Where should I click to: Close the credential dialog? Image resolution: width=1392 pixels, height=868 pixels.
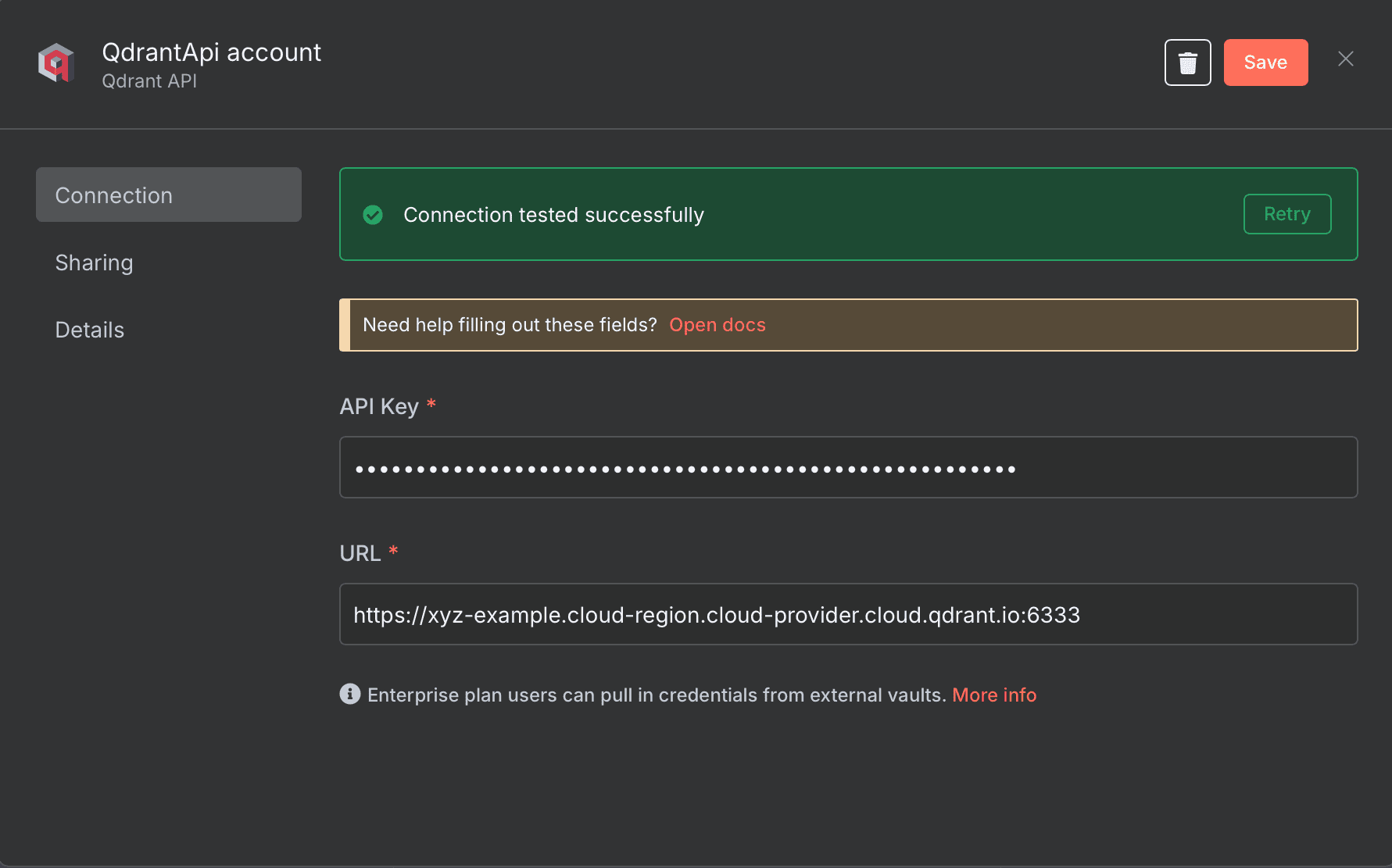1345,59
